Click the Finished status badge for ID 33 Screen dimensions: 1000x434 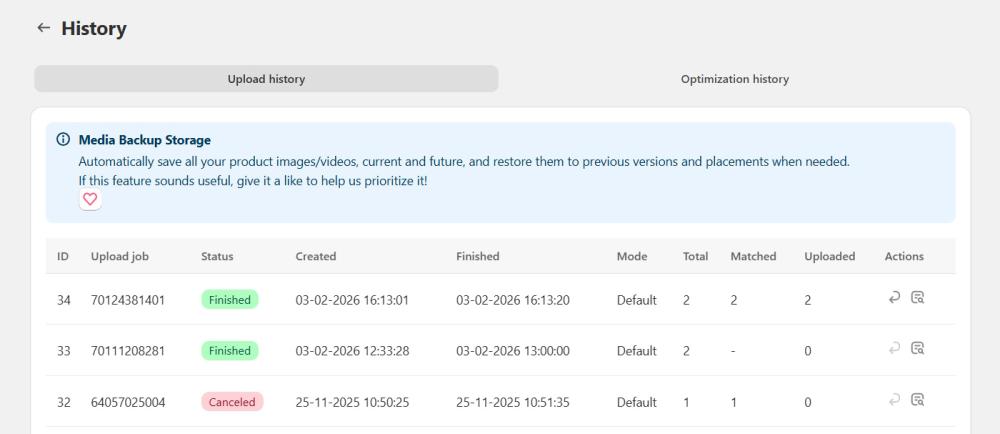(x=230, y=351)
